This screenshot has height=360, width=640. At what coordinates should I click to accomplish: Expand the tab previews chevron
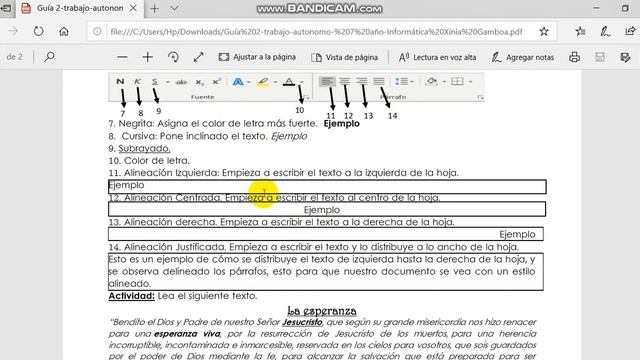tap(174, 8)
